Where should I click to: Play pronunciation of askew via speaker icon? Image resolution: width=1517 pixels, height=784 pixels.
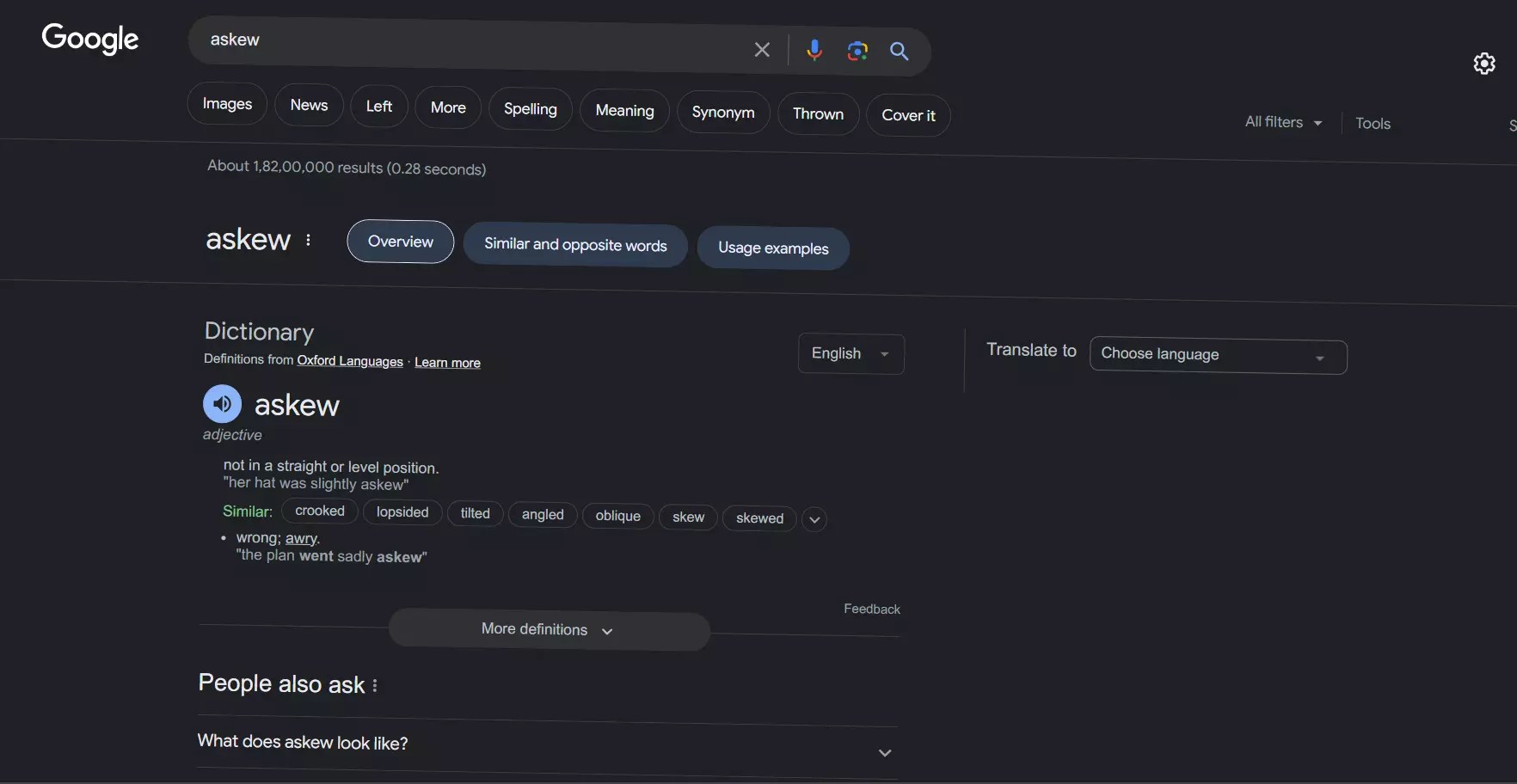click(x=222, y=403)
